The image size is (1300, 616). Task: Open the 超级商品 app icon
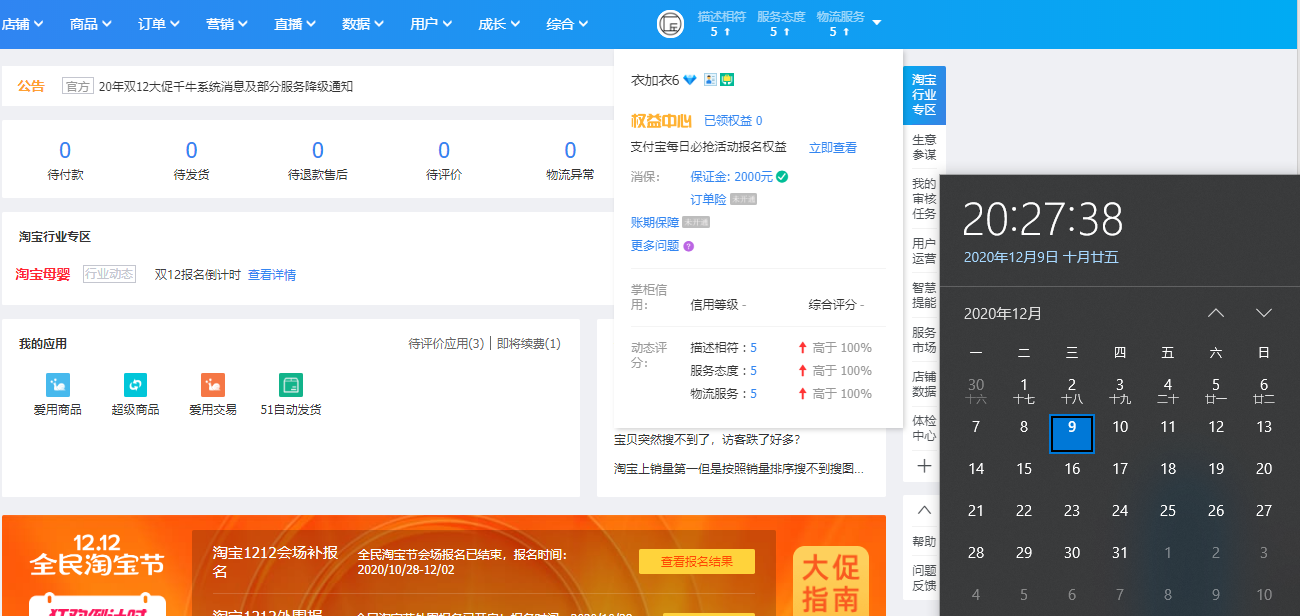coord(136,385)
